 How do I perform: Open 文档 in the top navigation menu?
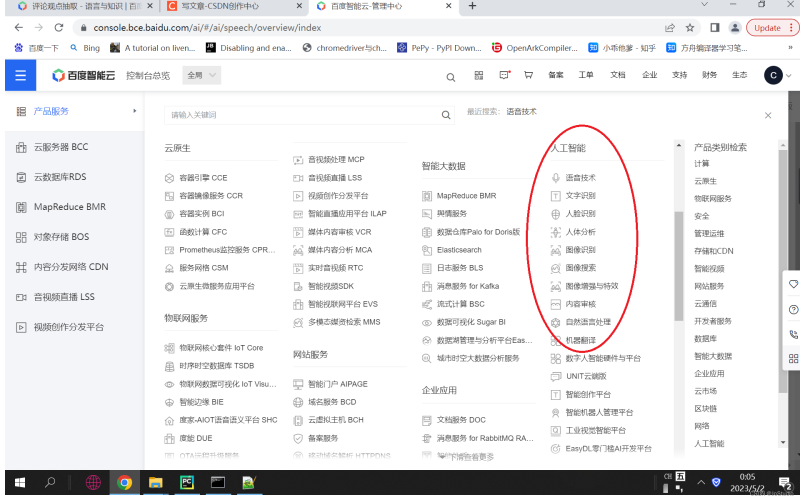(x=618, y=75)
